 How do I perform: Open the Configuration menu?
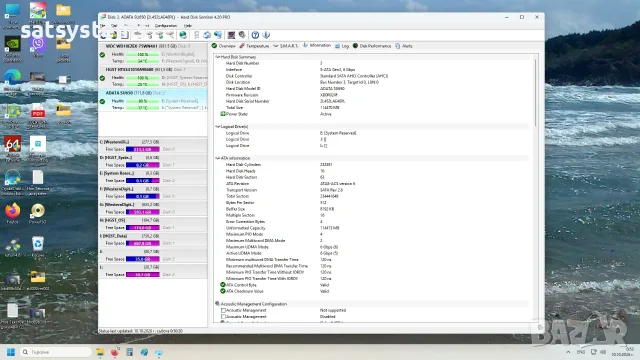166,26
